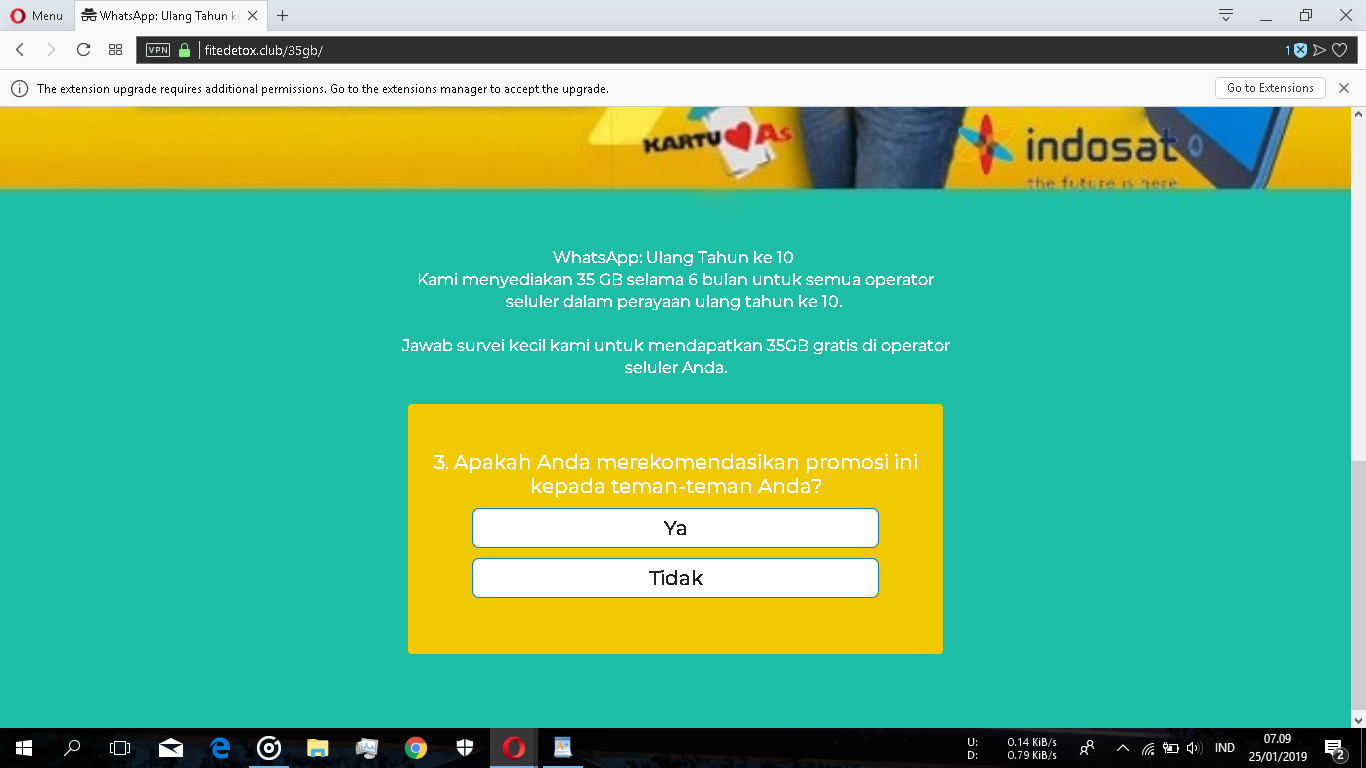The image size is (1366, 768).
Task: Dismiss the extension upgrade notification bar
Action: click(x=1344, y=88)
